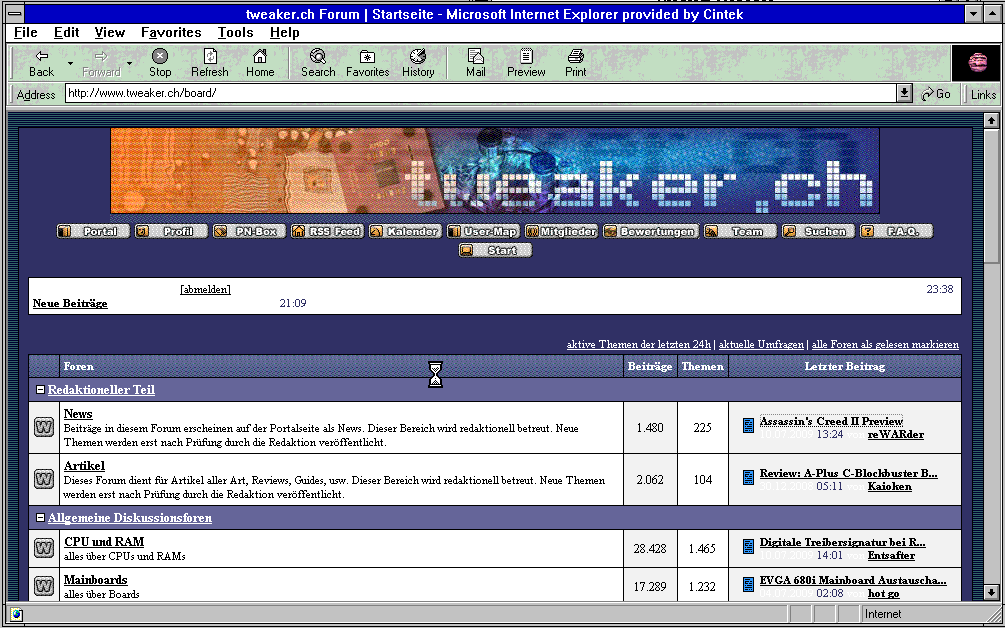Click the abmelden logout link
Viewport: 1005px width, 628px height.
pyautogui.click(x=205, y=289)
